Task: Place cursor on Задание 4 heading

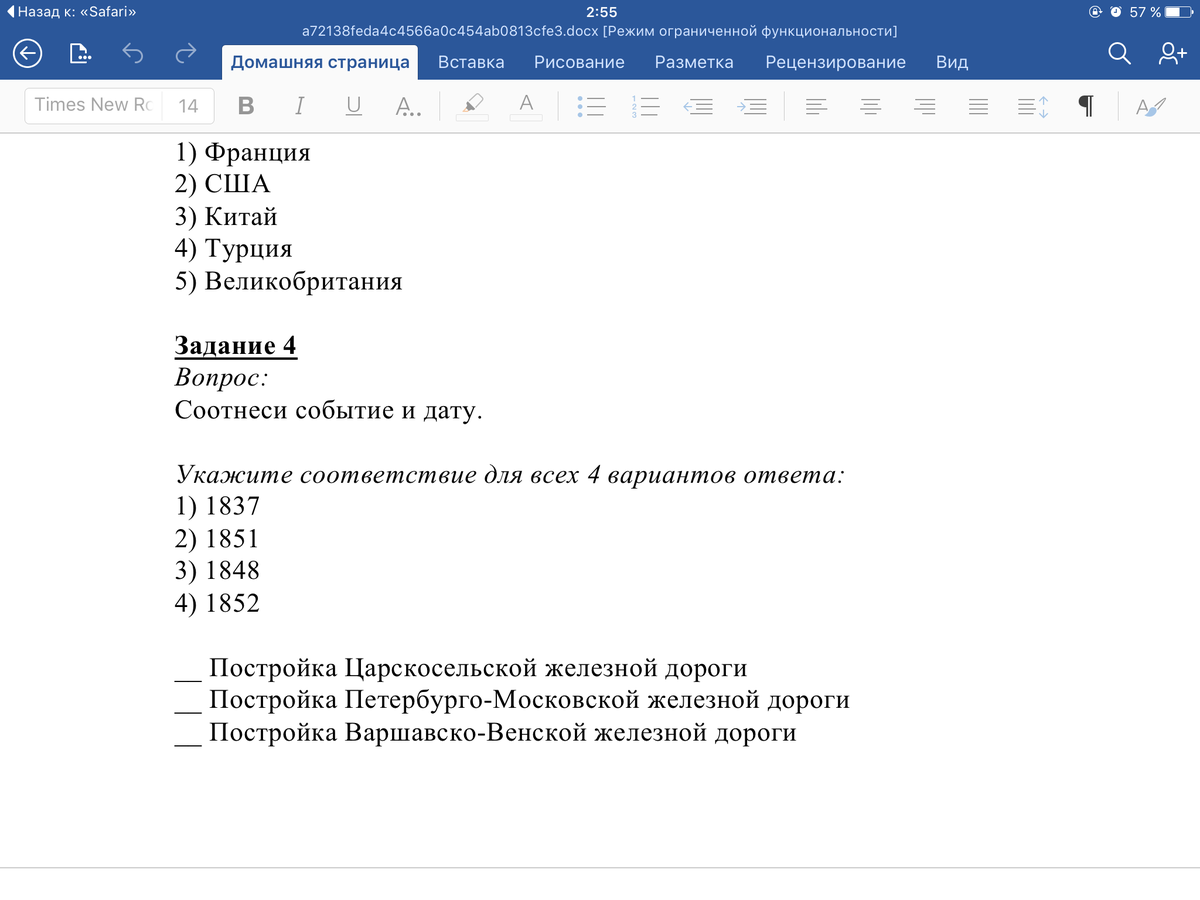Action: point(236,346)
